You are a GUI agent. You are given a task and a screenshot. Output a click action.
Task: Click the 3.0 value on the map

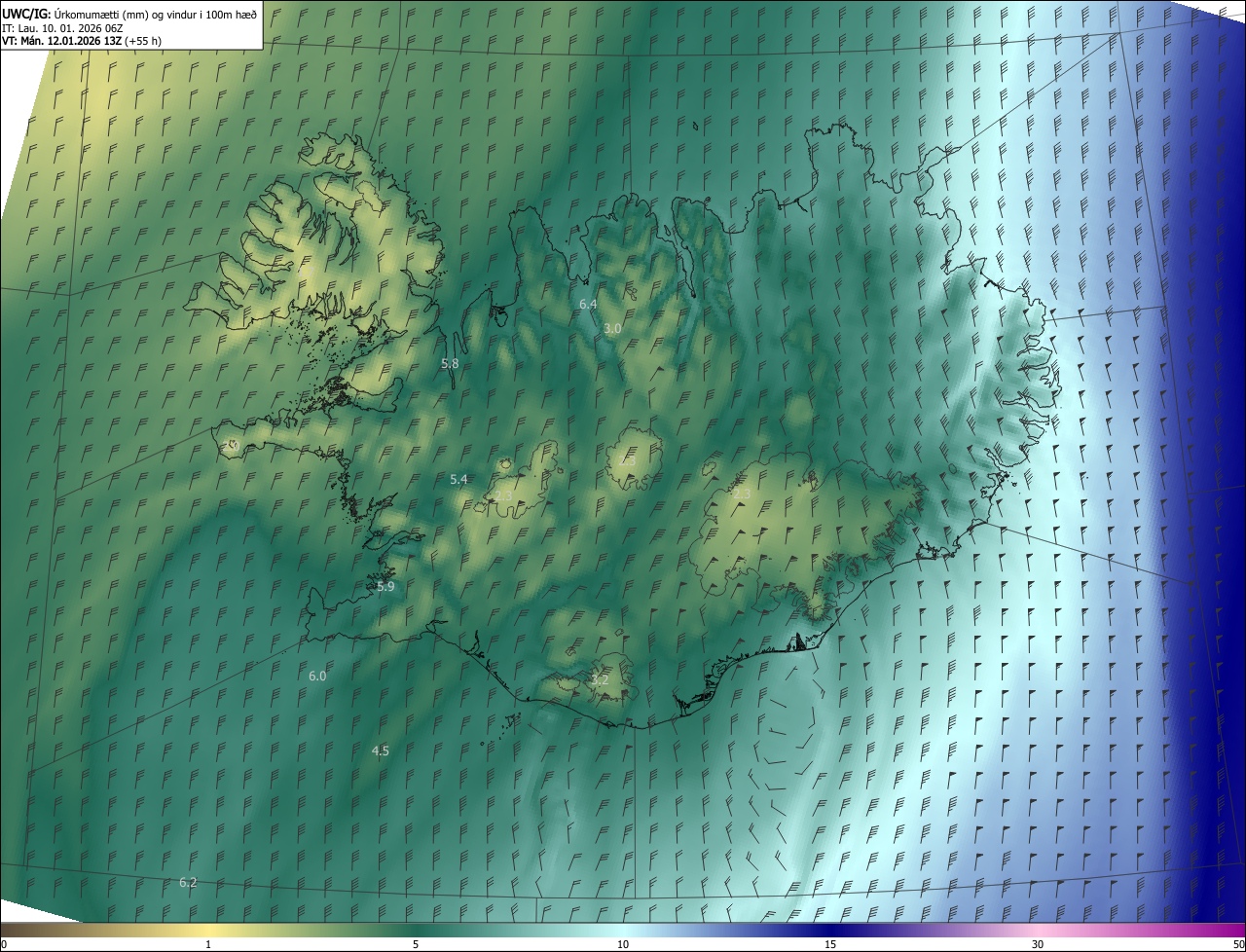(x=612, y=329)
